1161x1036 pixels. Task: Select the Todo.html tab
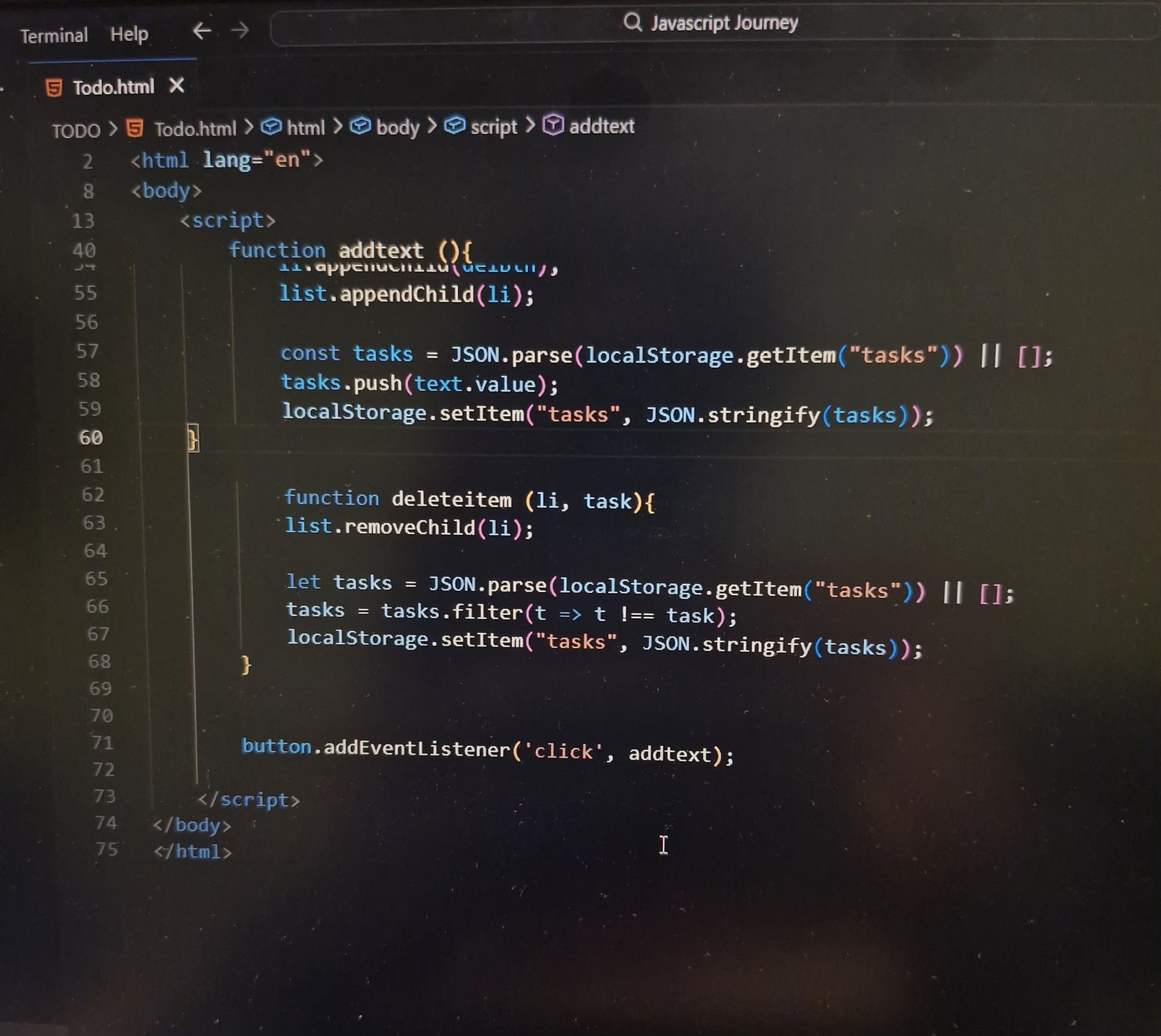(x=113, y=87)
